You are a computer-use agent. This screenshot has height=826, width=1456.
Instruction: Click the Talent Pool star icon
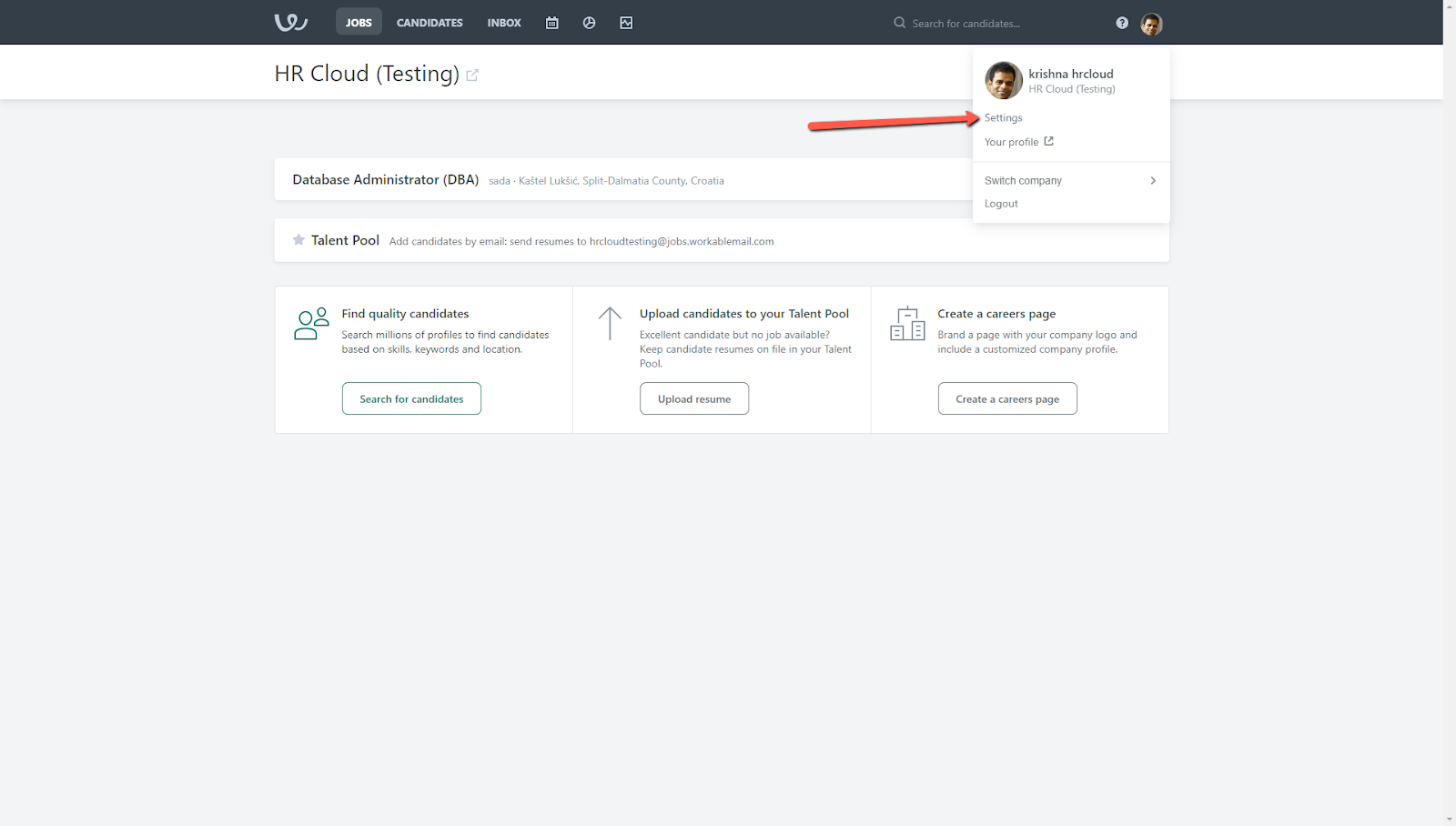point(298,240)
